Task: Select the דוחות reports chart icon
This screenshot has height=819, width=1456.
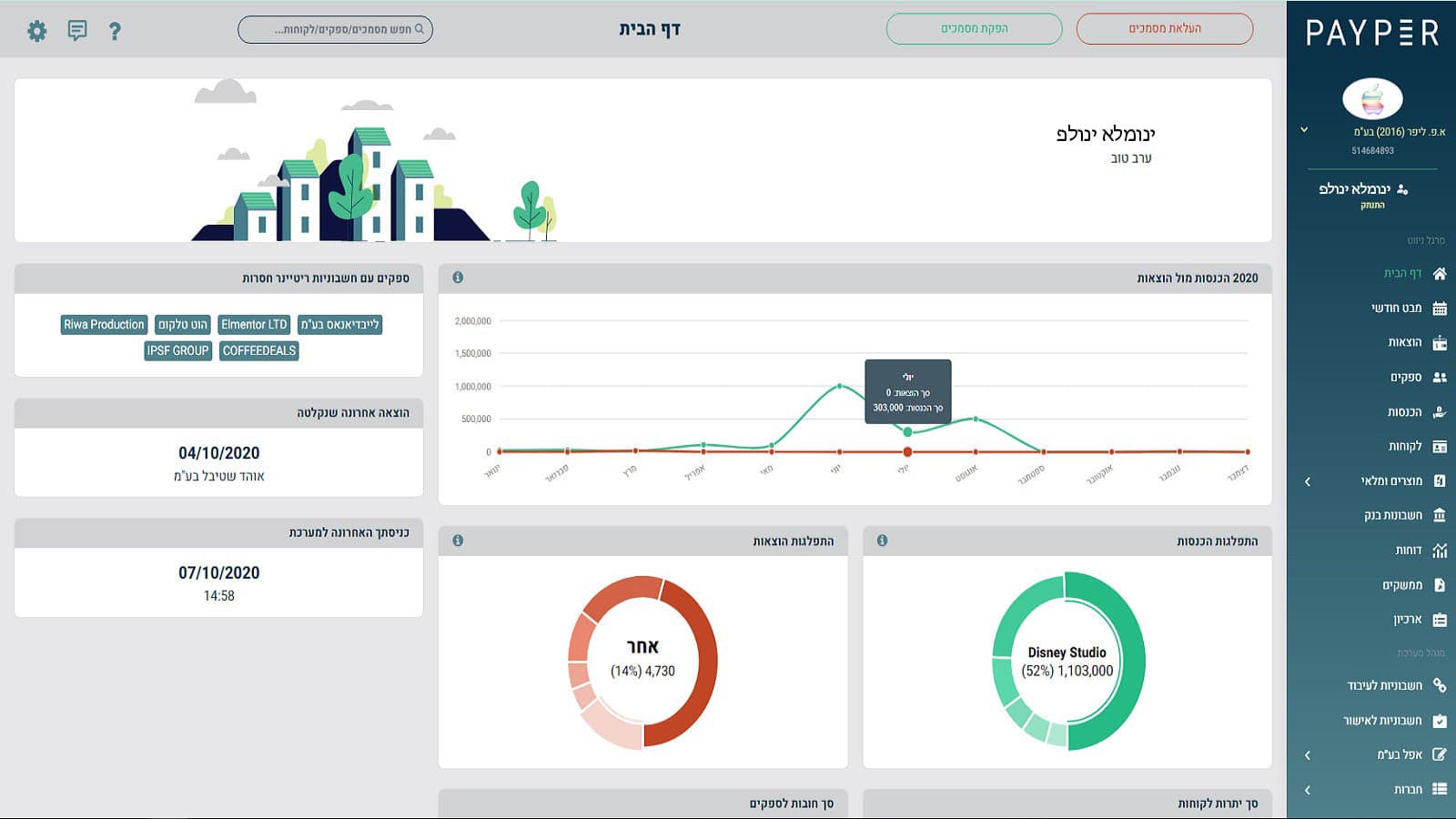Action: [1440, 550]
